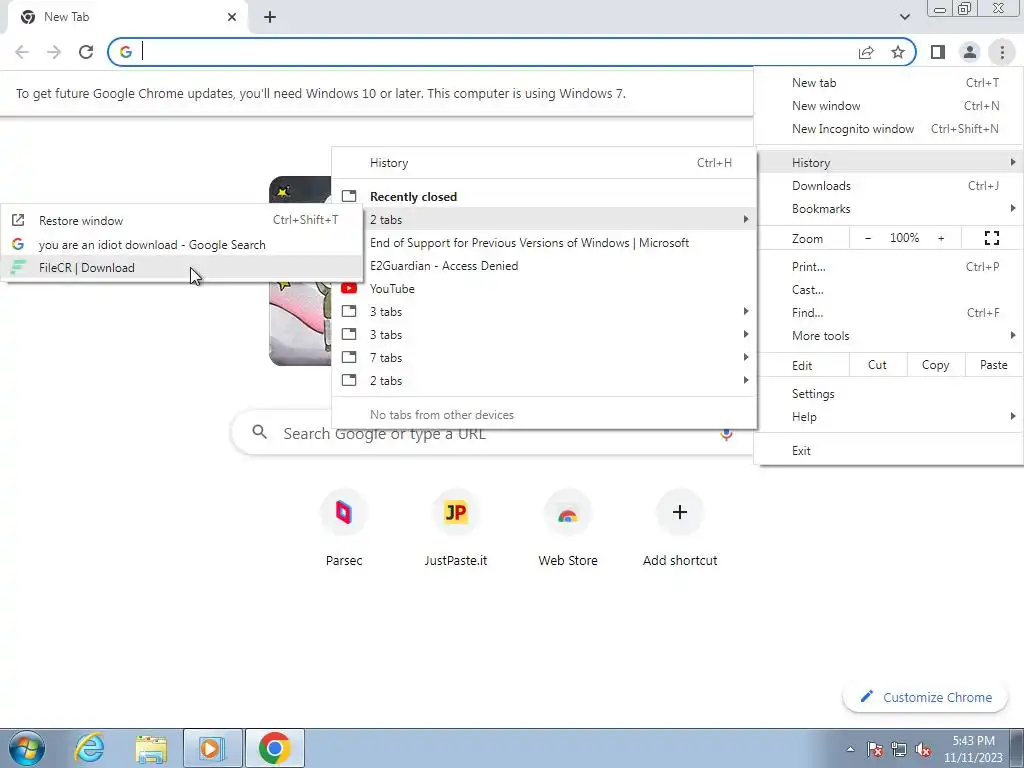Open Windows Explorer from the taskbar

(x=151, y=748)
